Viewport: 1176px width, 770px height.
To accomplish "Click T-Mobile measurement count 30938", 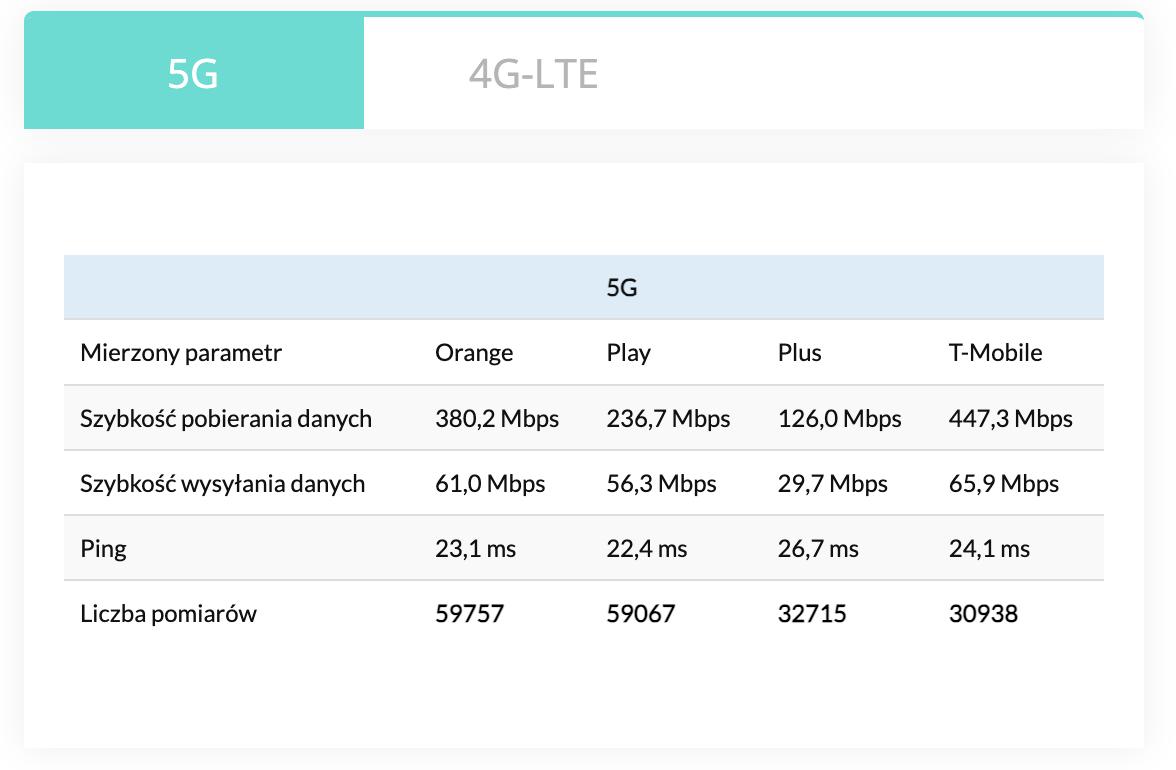I will (x=983, y=613).
